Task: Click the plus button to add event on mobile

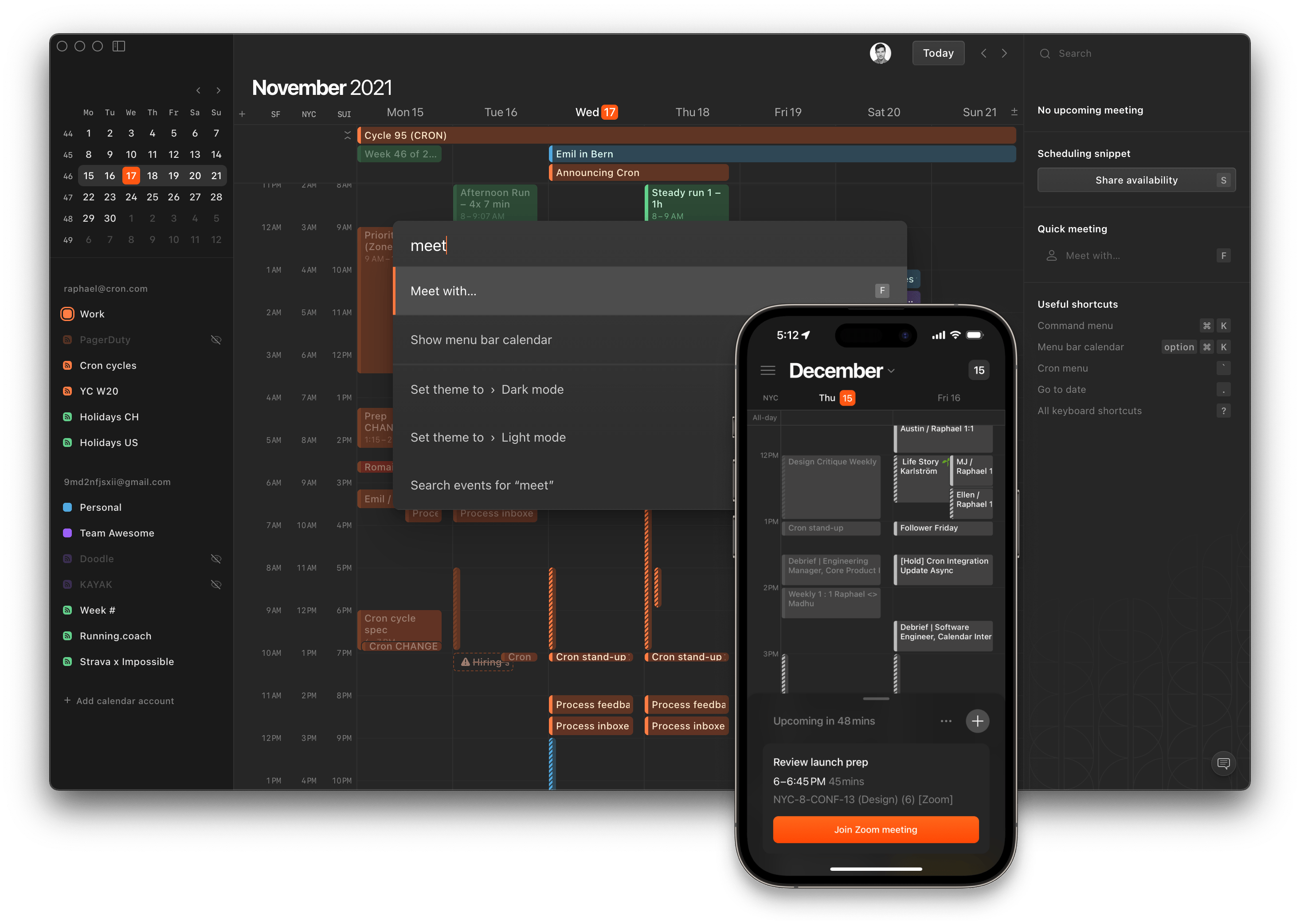Action: tap(978, 721)
